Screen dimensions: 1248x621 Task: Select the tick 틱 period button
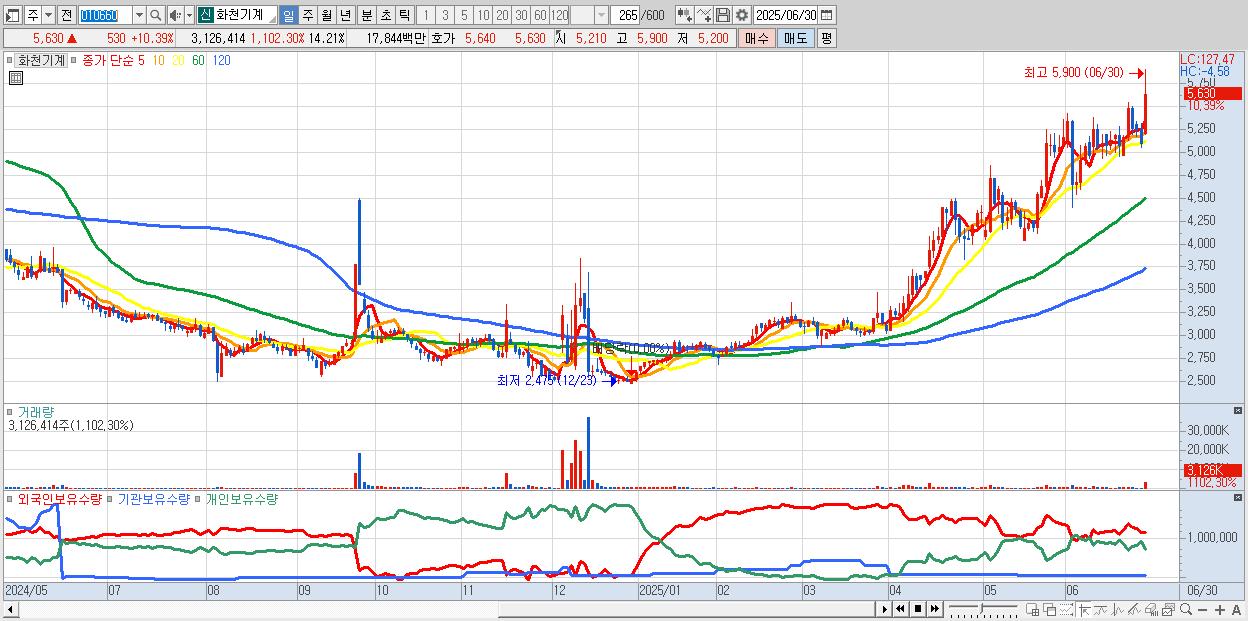(404, 15)
